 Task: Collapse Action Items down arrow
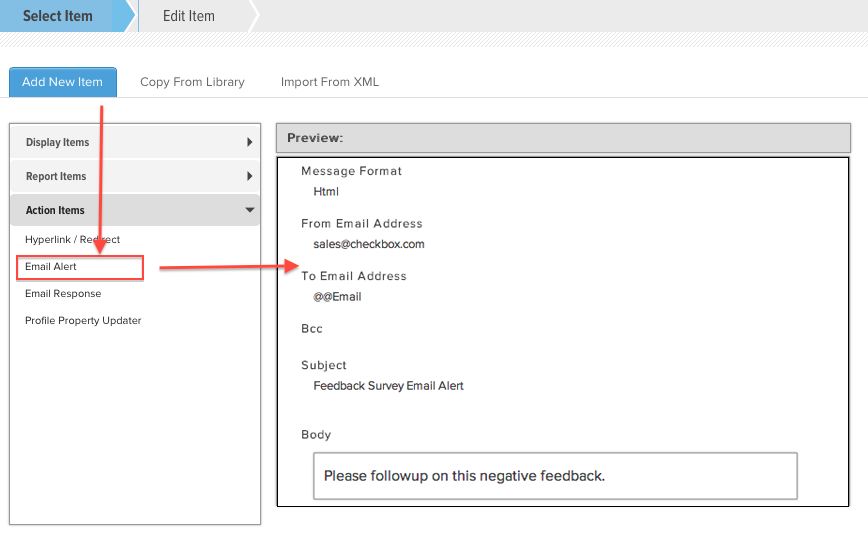[250, 210]
